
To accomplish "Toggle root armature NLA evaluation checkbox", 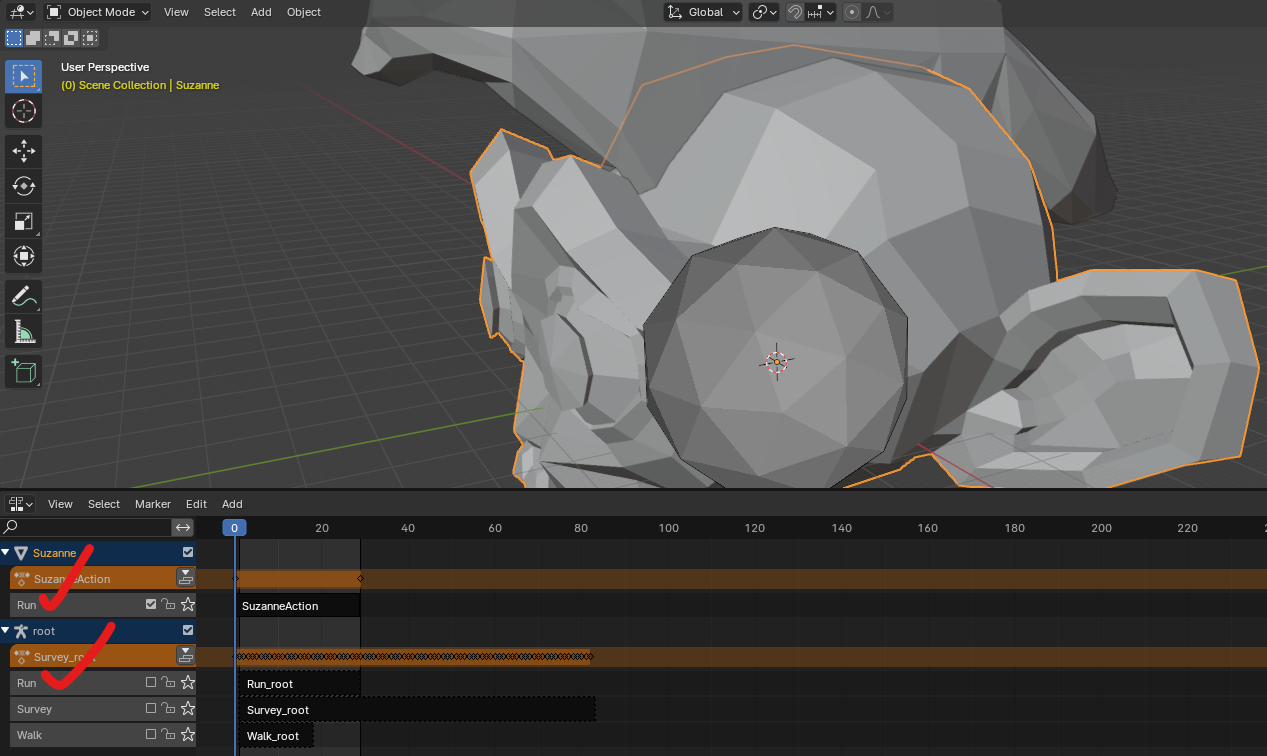I will (187, 630).
